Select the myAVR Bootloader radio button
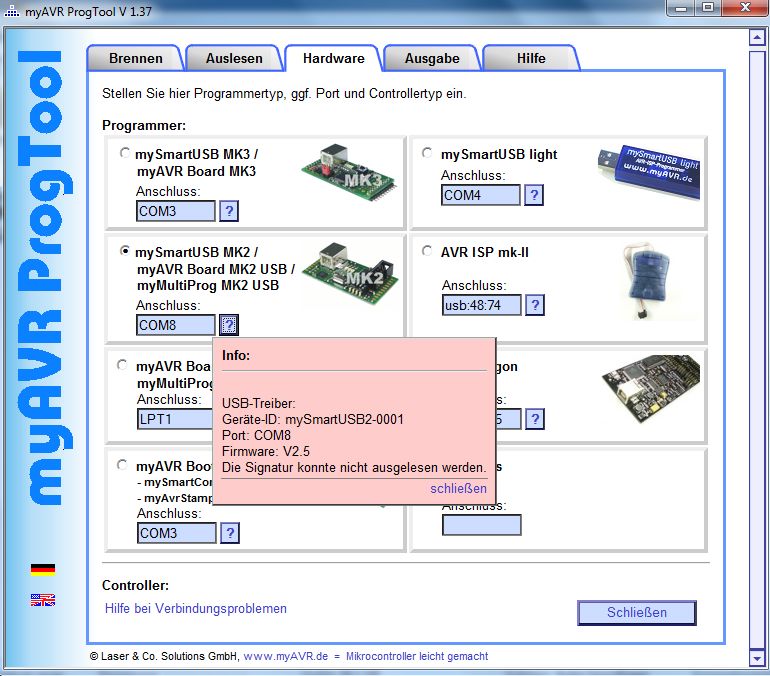The width and height of the screenshot is (770, 676). 122,465
